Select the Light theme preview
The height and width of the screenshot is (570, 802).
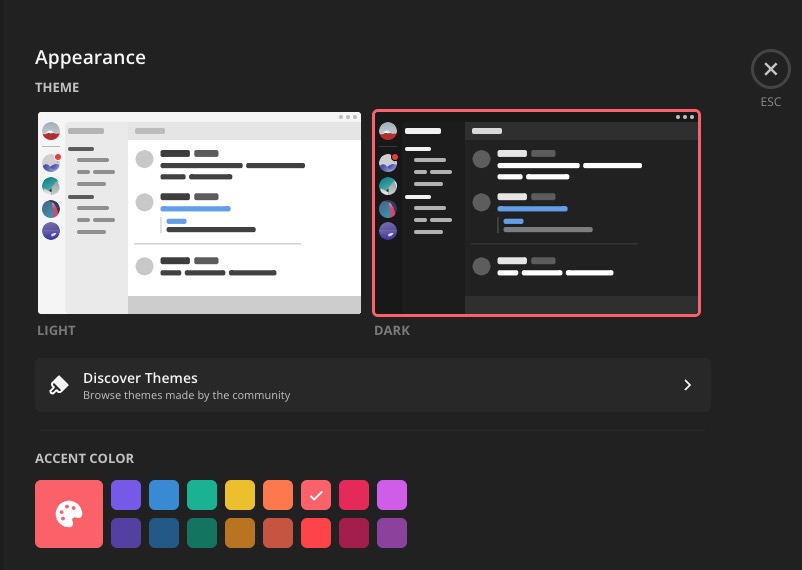[199, 213]
